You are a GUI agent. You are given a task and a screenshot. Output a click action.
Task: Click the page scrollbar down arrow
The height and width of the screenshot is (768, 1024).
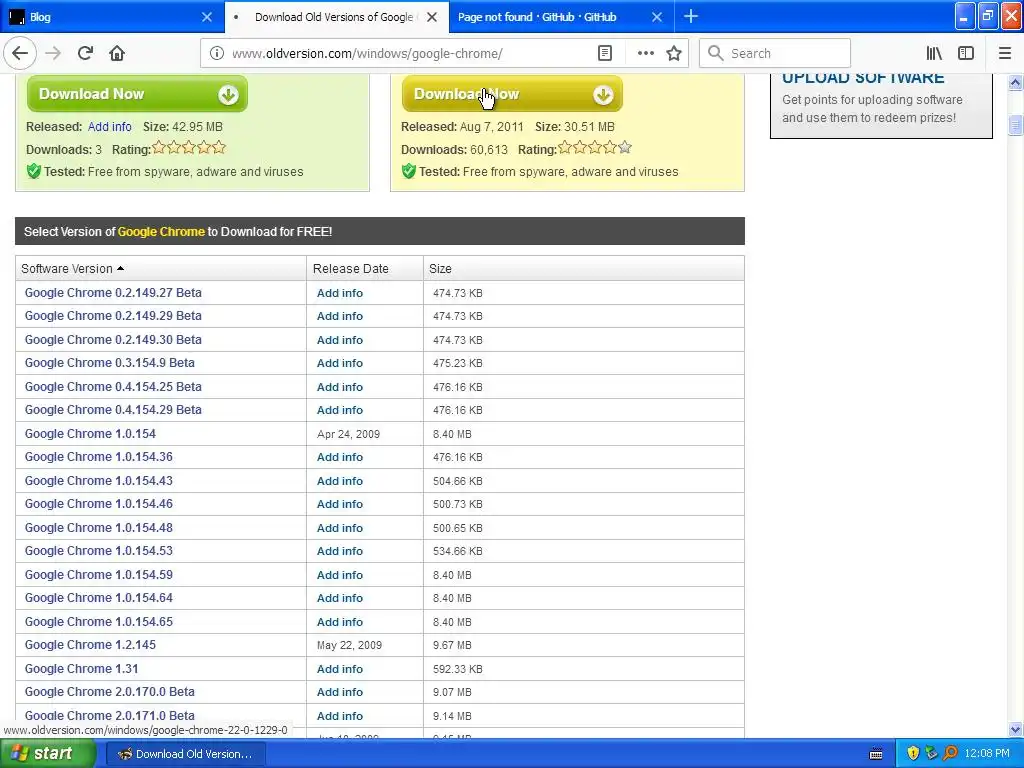click(1016, 729)
